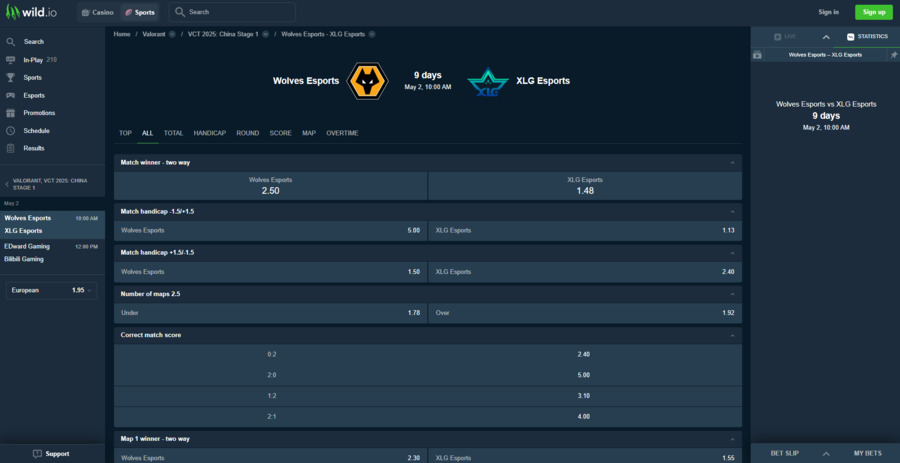
Task: Open the Sports section in header
Action: [140, 12]
